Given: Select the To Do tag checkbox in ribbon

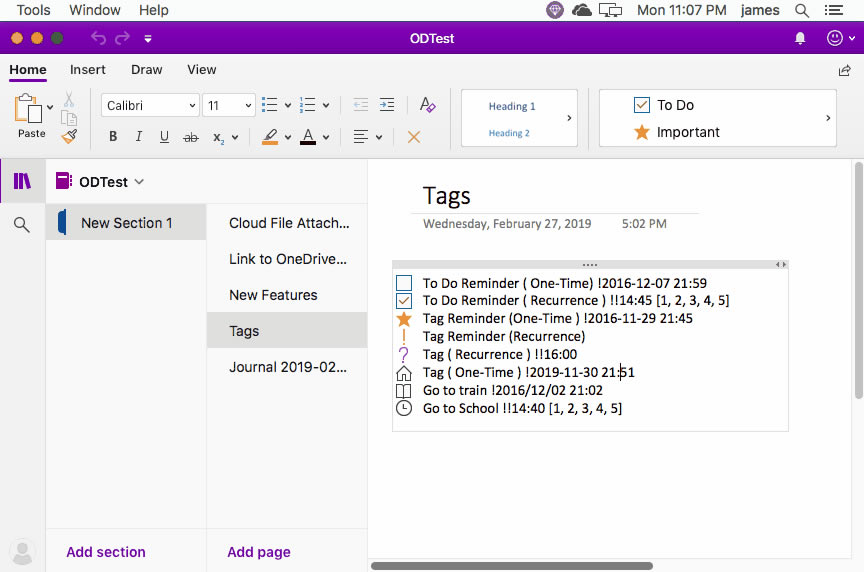Looking at the screenshot, I should 642,105.
